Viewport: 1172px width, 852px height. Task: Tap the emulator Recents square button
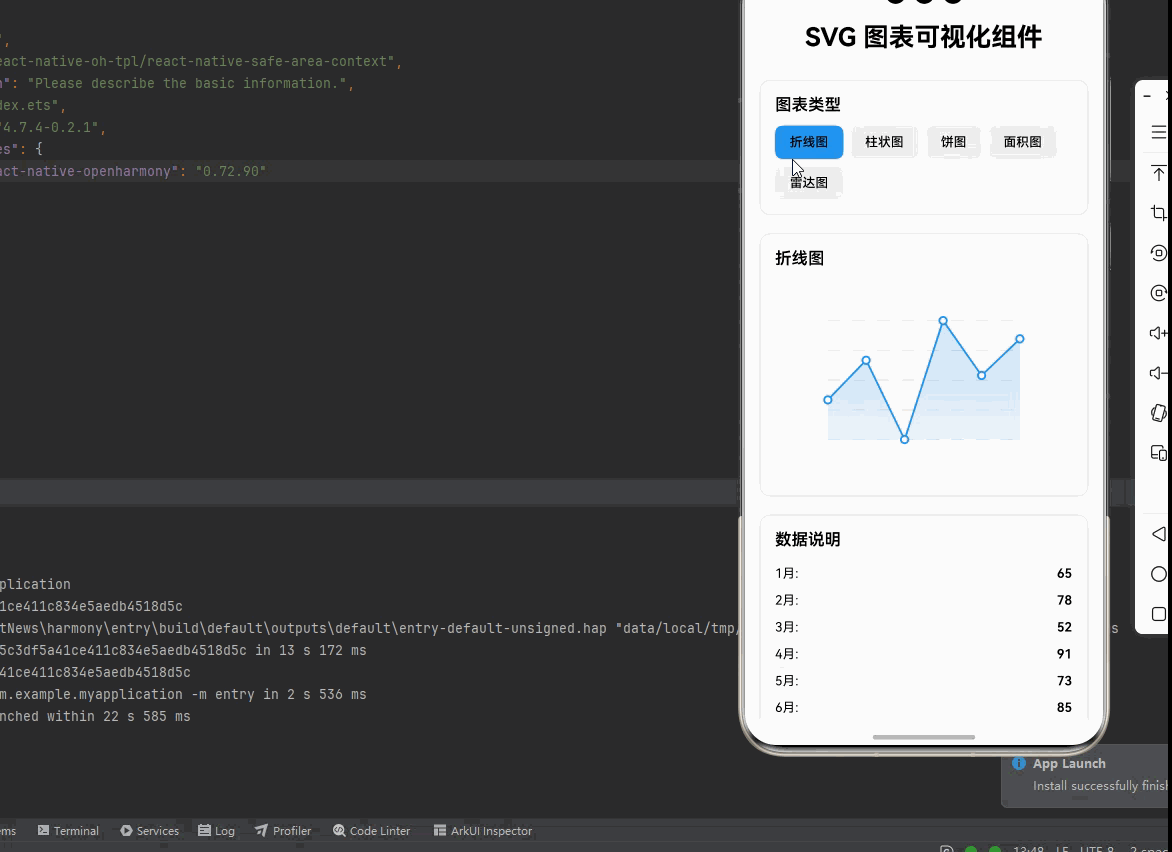(x=1159, y=614)
